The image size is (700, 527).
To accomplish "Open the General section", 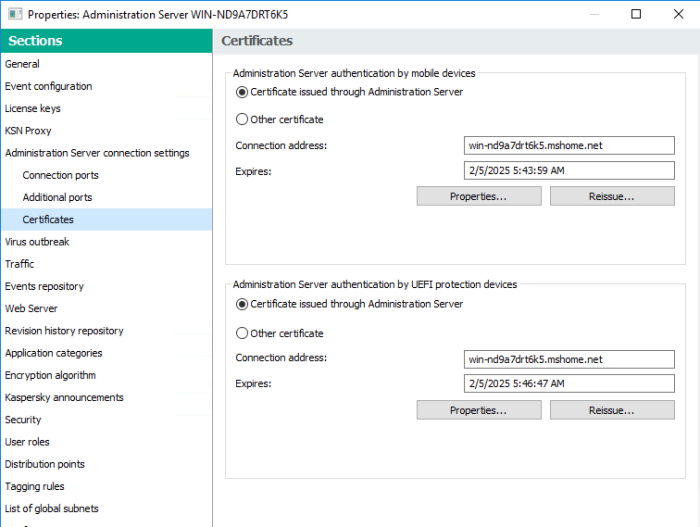I will pos(23,64).
